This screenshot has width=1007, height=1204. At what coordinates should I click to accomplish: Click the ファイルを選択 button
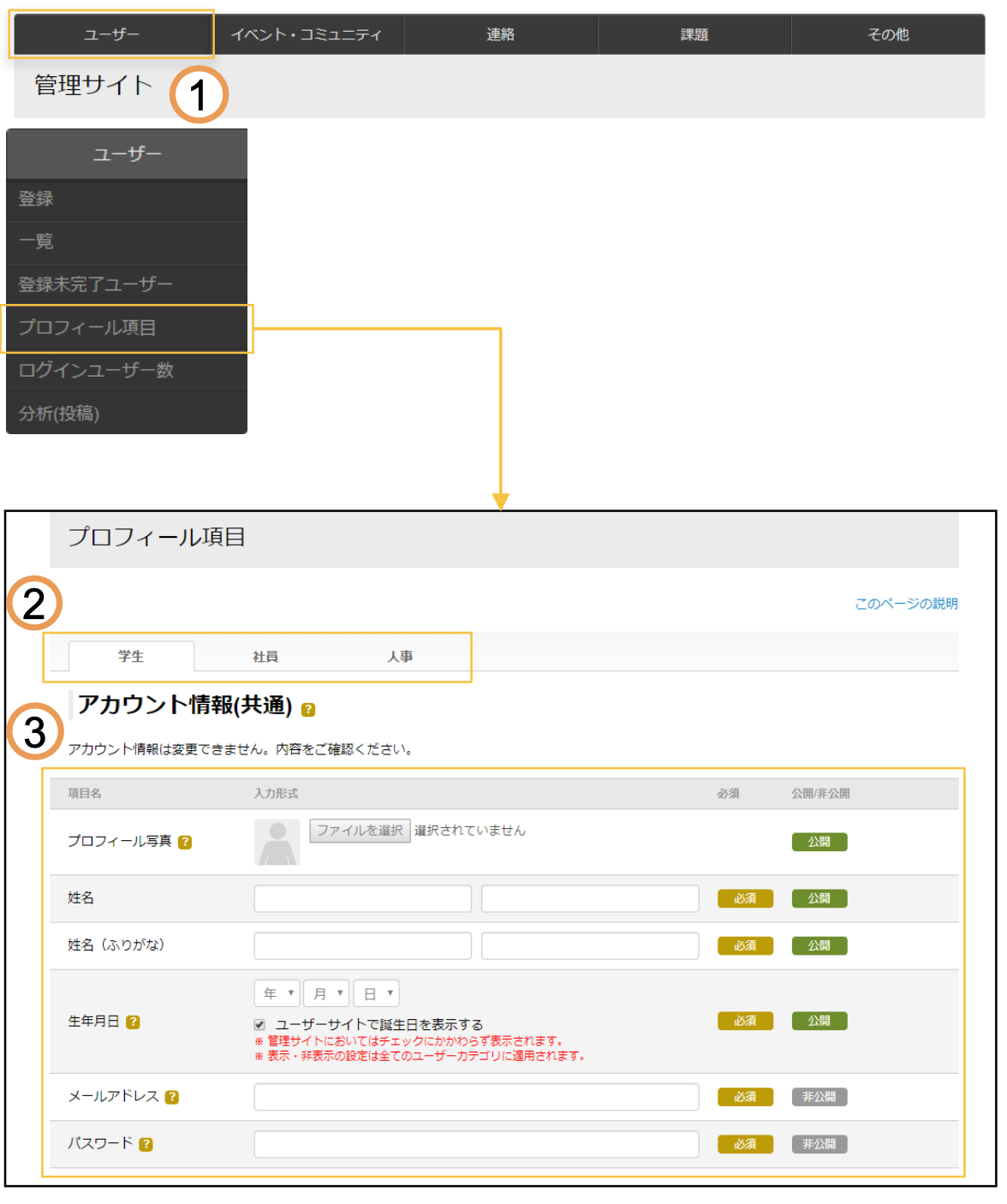[360, 831]
